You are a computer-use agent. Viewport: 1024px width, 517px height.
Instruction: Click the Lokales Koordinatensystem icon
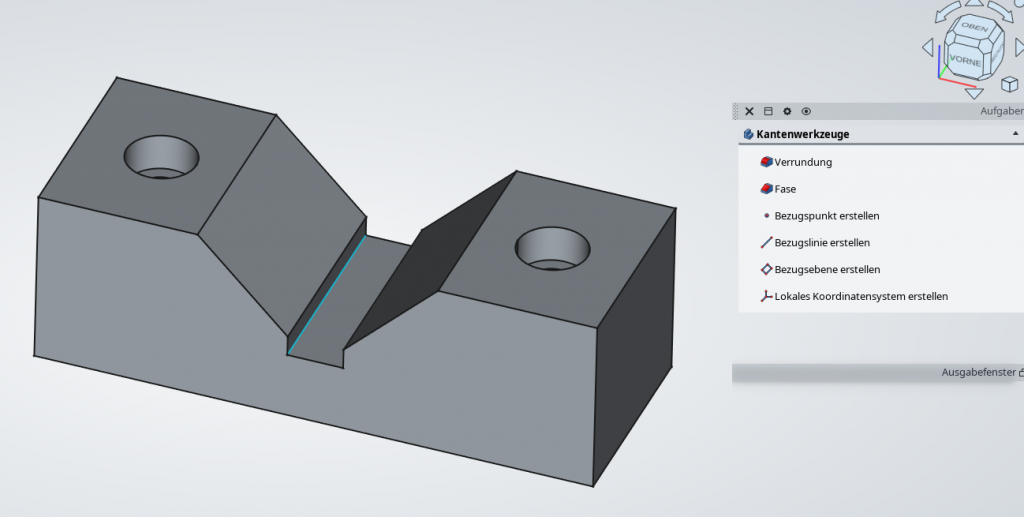pos(766,297)
